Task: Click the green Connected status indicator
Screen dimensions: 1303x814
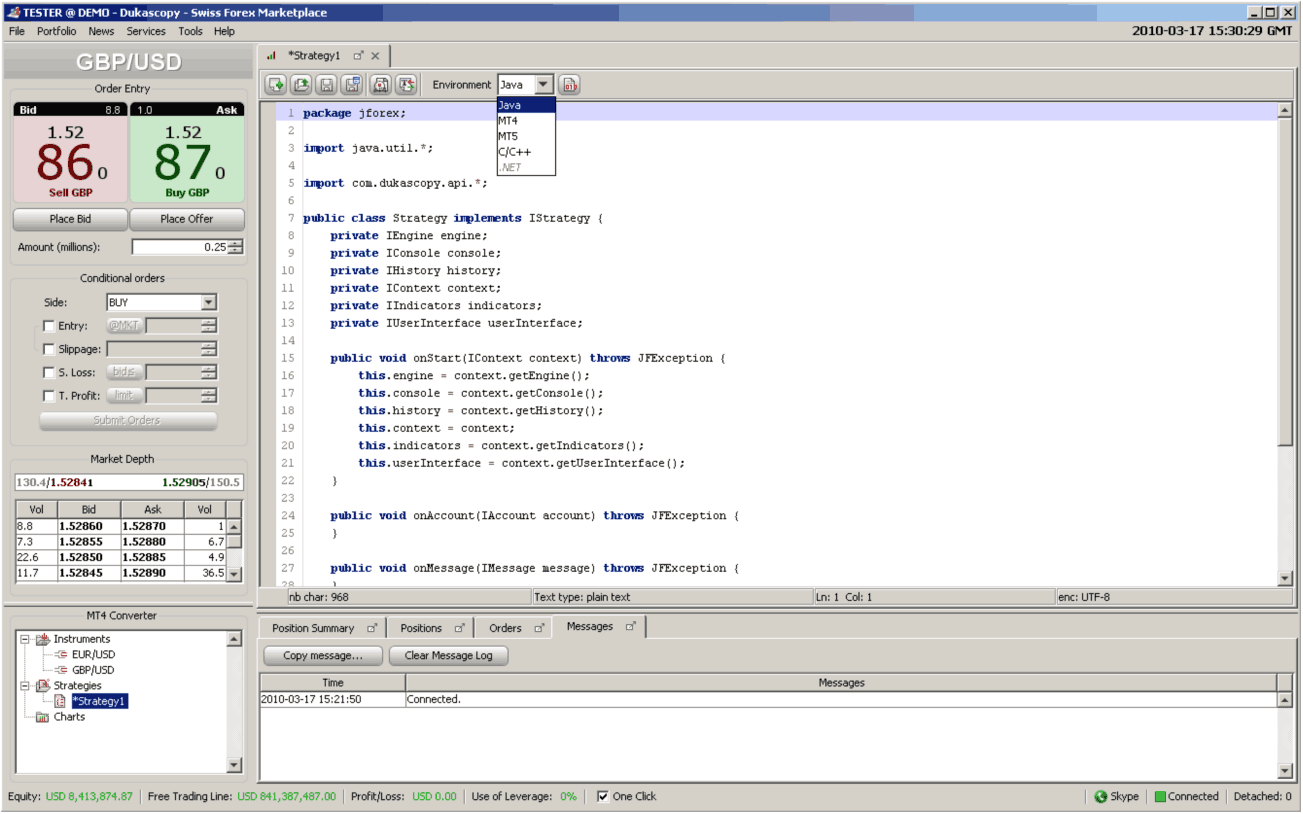Action: [x=1161, y=797]
